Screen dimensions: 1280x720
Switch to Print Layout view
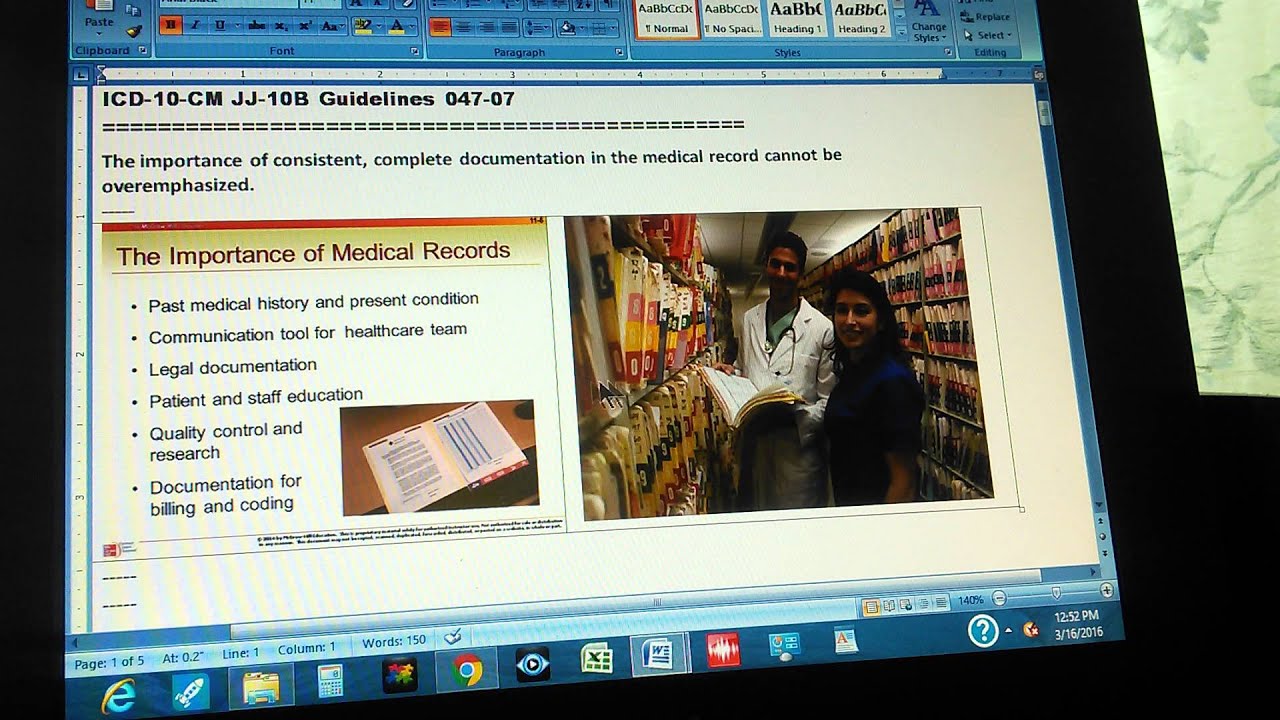(x=871, y=606)
